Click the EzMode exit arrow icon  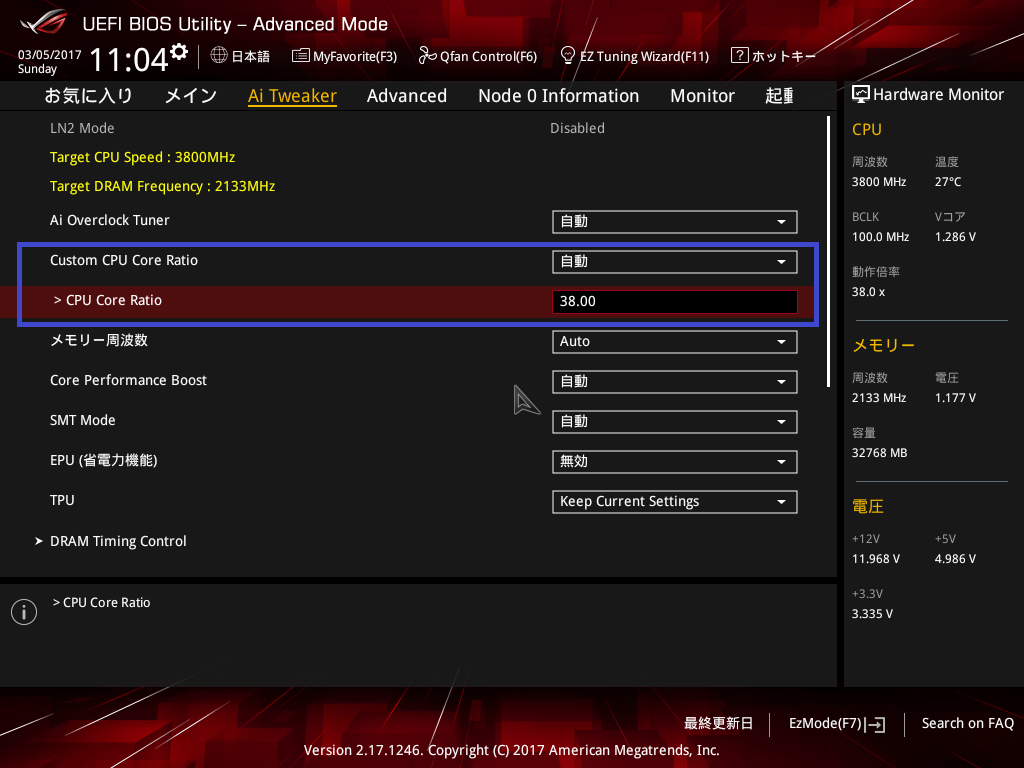click(875, 724)
